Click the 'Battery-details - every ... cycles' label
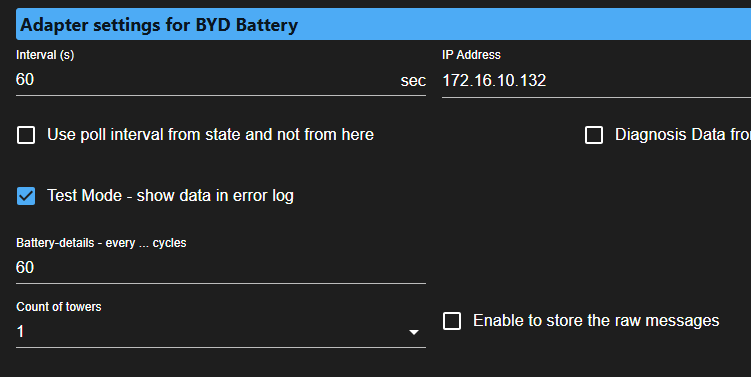Image resolution: width=751 pixels, height=377 pixels. tap(101, 243)
